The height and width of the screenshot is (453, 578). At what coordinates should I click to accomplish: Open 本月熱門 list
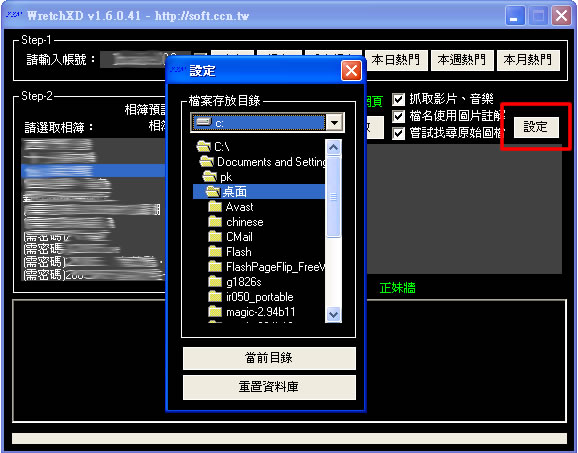point(528,60)
